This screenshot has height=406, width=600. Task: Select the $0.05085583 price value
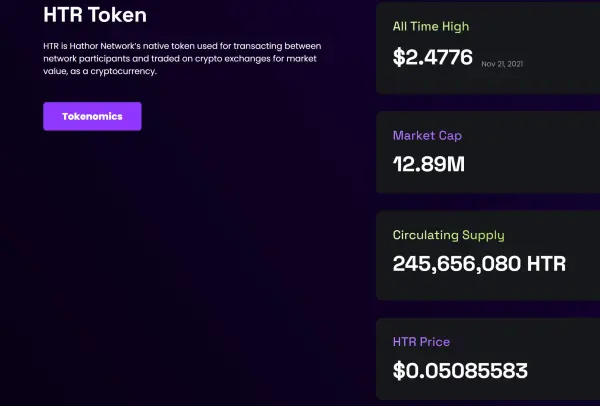460,372
